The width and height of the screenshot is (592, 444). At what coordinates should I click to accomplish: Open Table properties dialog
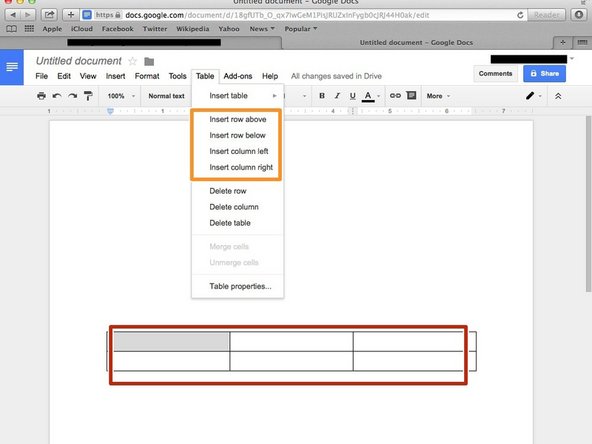237,286
